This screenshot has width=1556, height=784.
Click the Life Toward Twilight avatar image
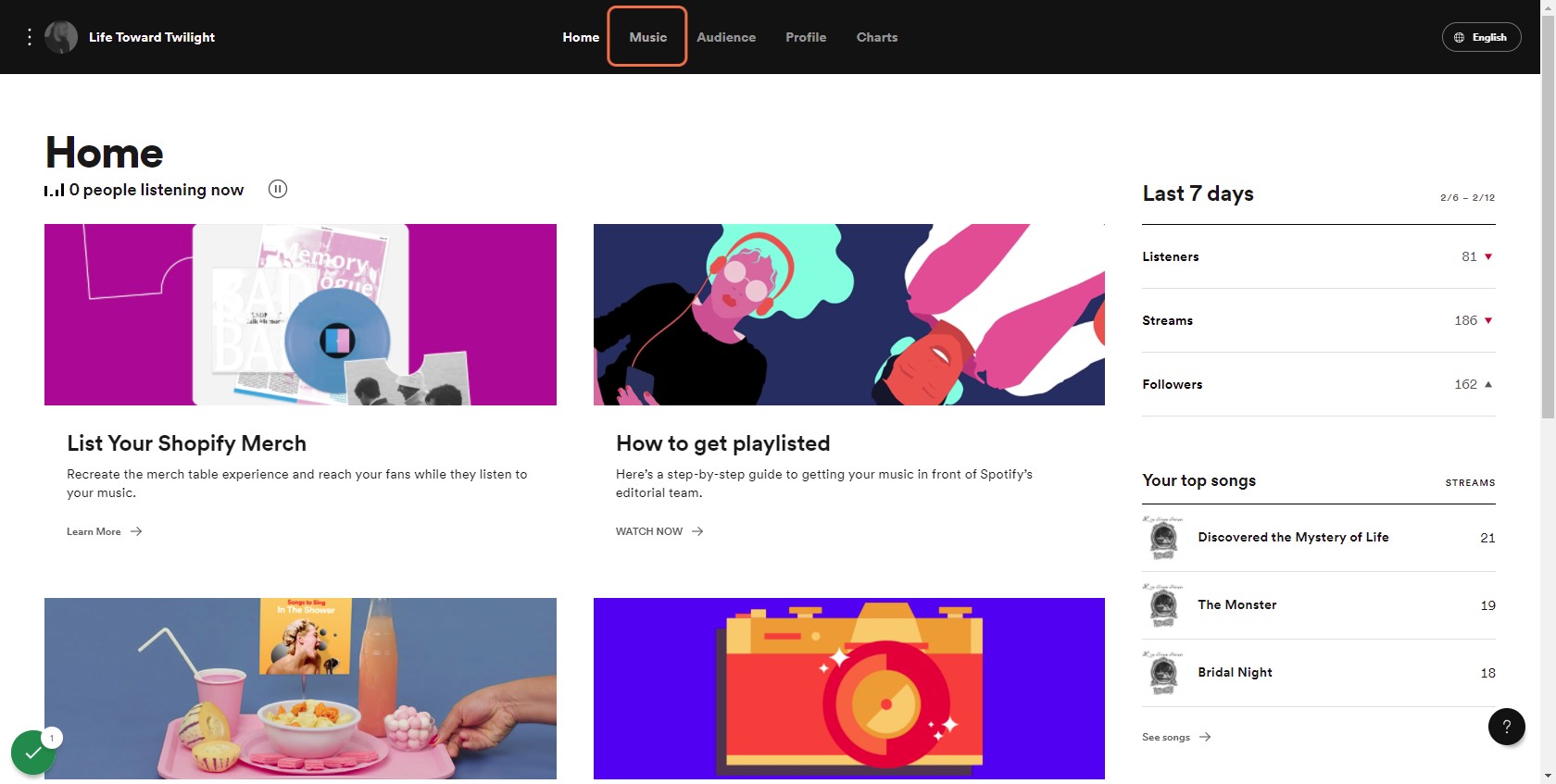pyautogui.click(x=61, y=37)
